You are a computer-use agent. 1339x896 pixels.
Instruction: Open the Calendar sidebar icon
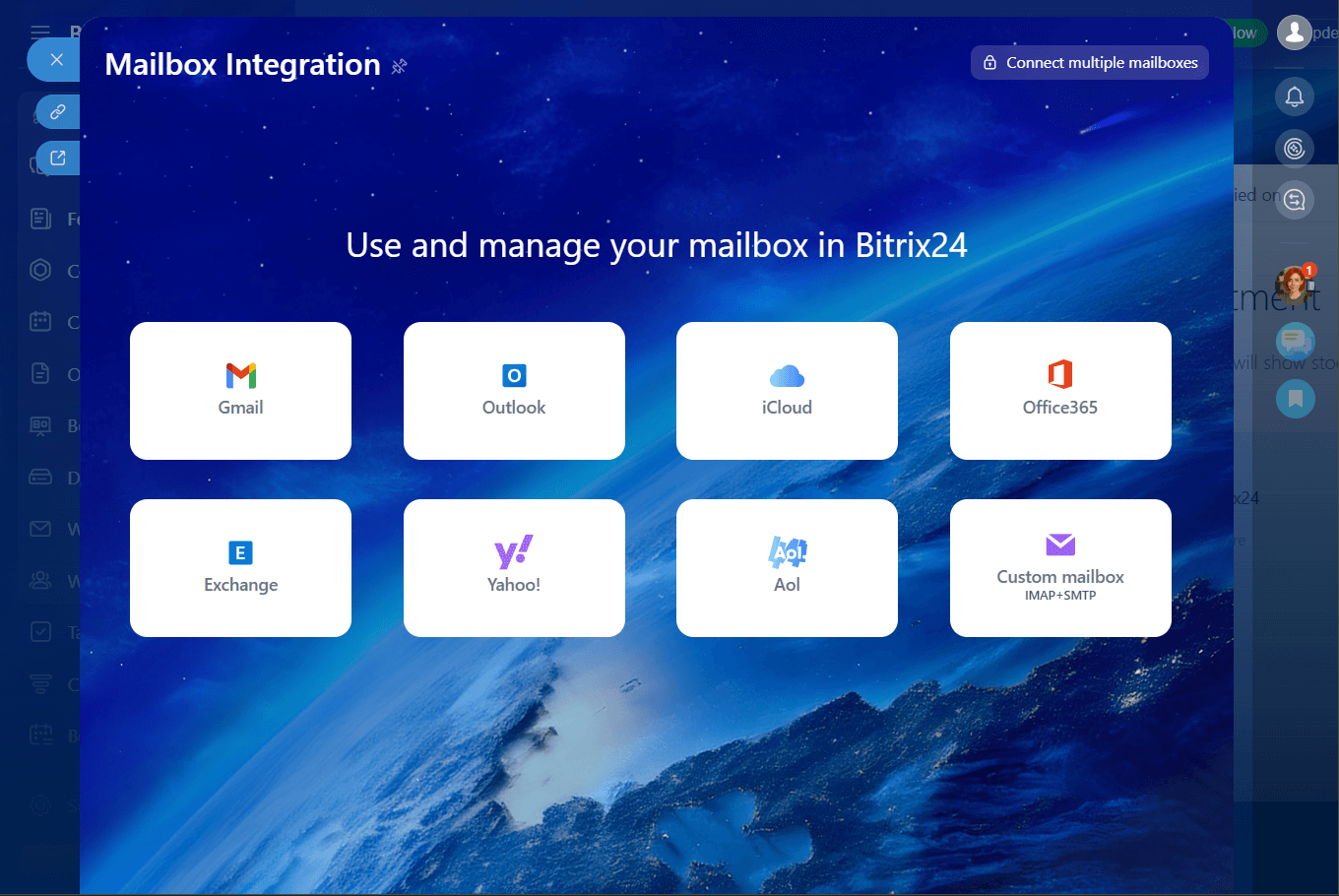(x=40, y=322)
